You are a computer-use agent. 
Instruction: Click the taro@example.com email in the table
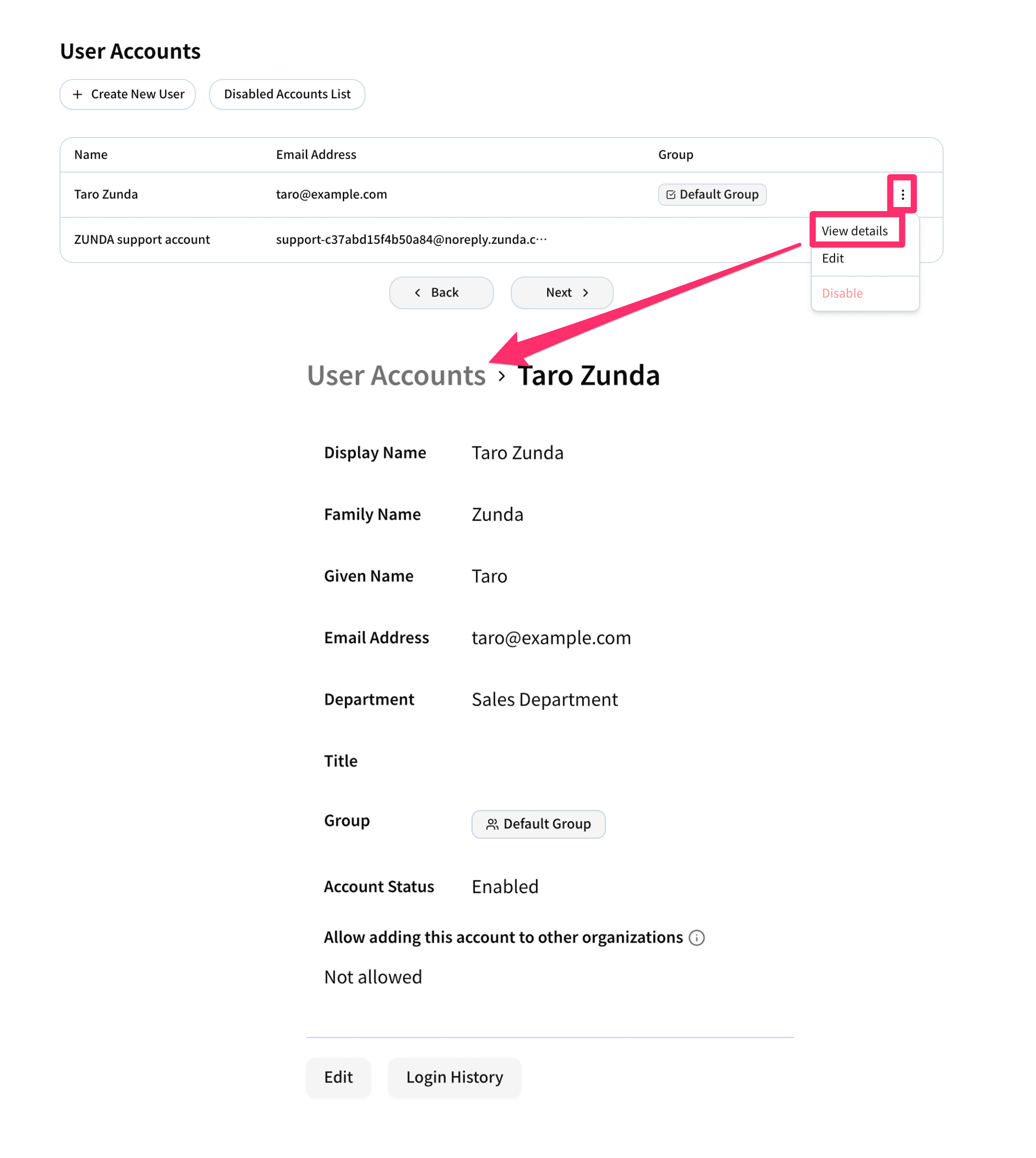[x=331, y=194]
